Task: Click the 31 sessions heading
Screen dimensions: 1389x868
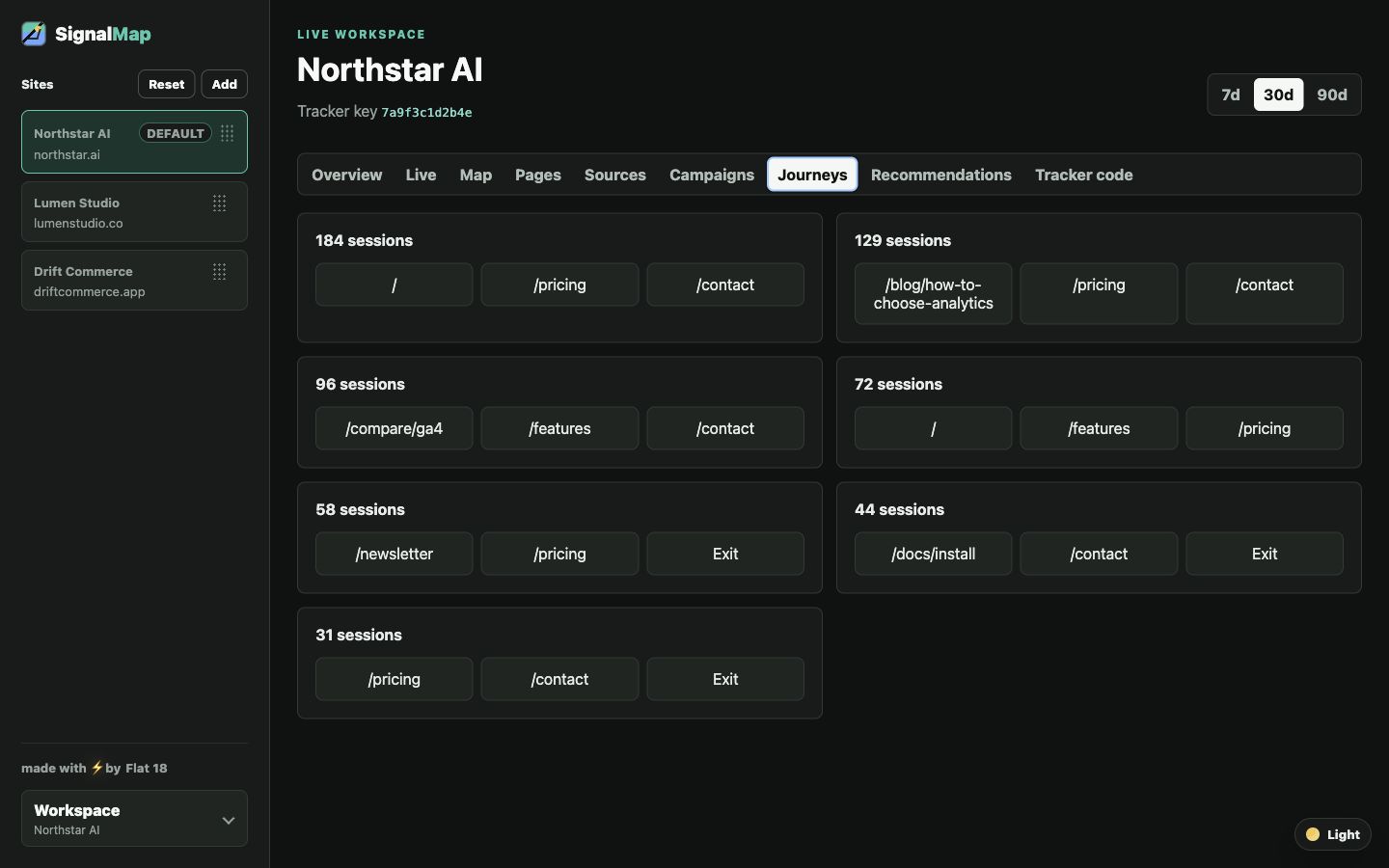Action: 359,635
